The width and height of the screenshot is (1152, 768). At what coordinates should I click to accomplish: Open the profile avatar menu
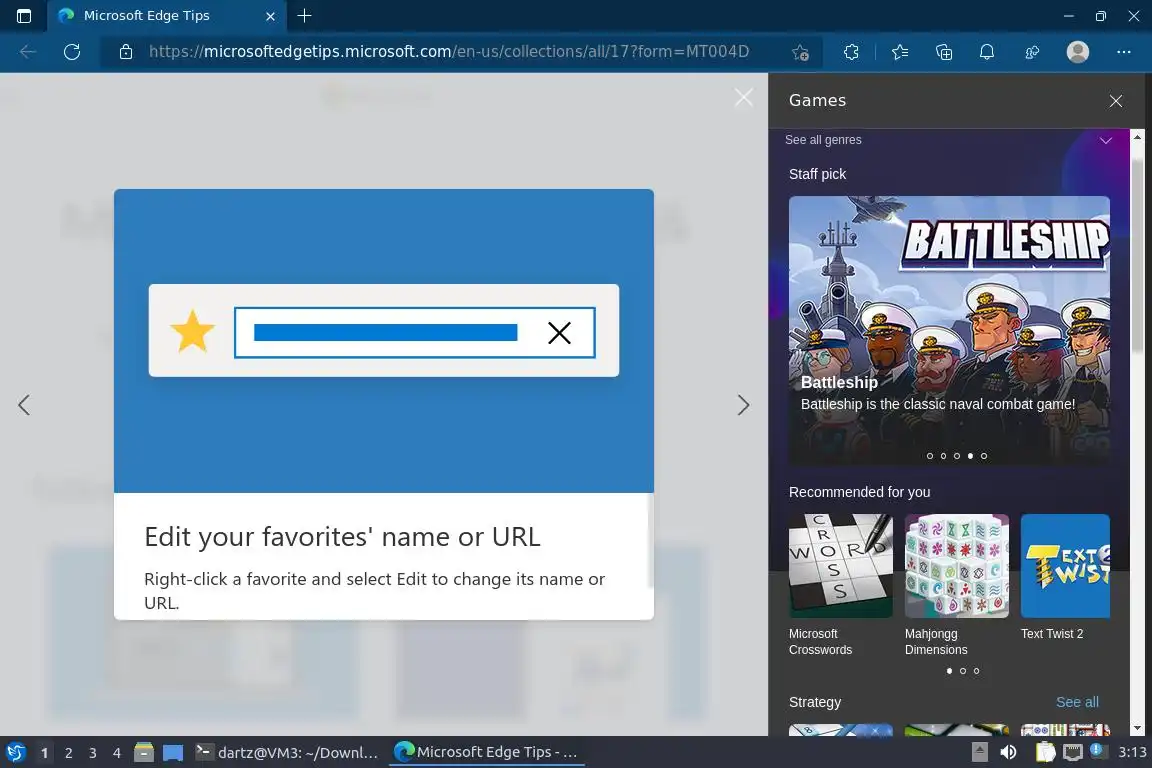[x=1078, y=51]
